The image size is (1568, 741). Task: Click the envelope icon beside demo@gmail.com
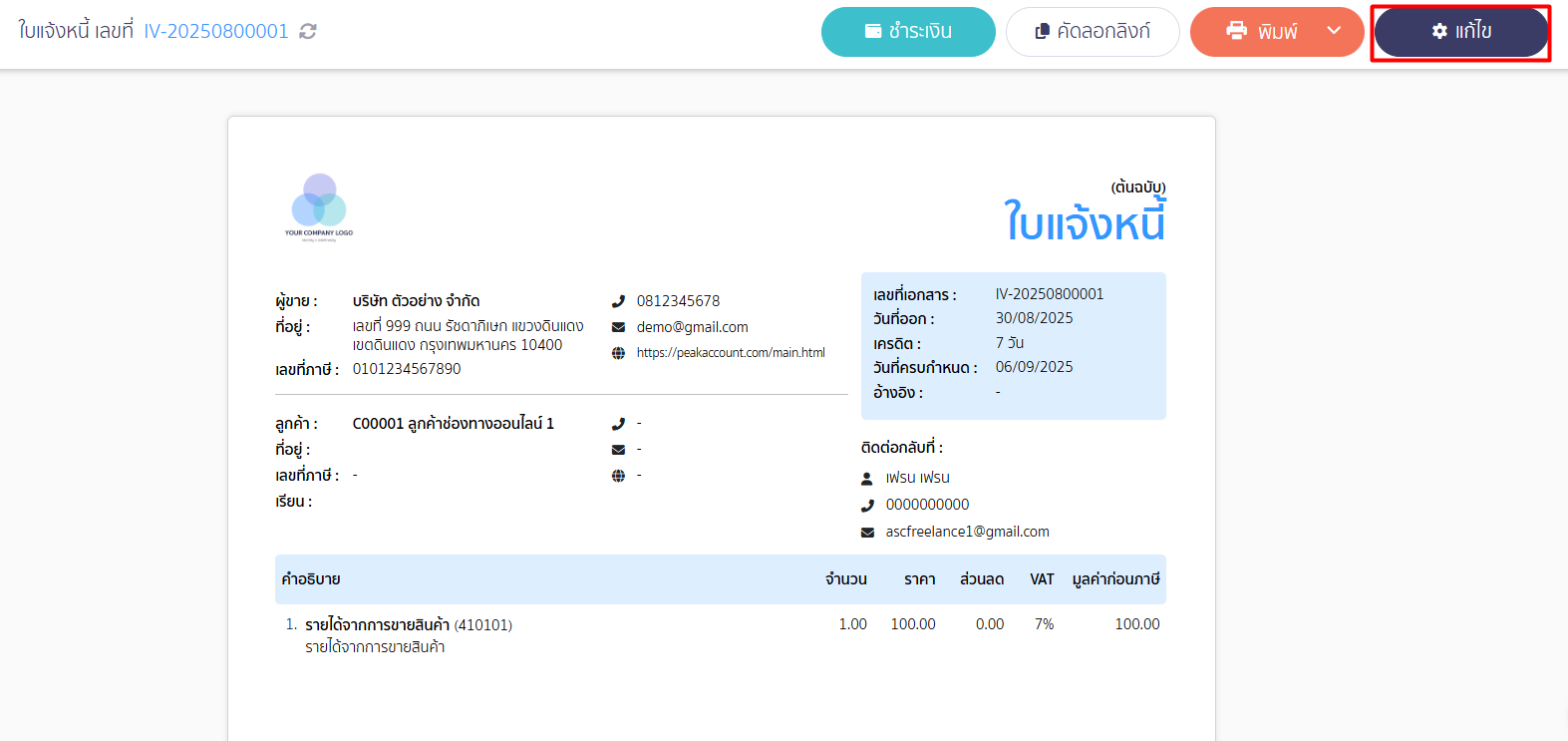coord(618,327)
